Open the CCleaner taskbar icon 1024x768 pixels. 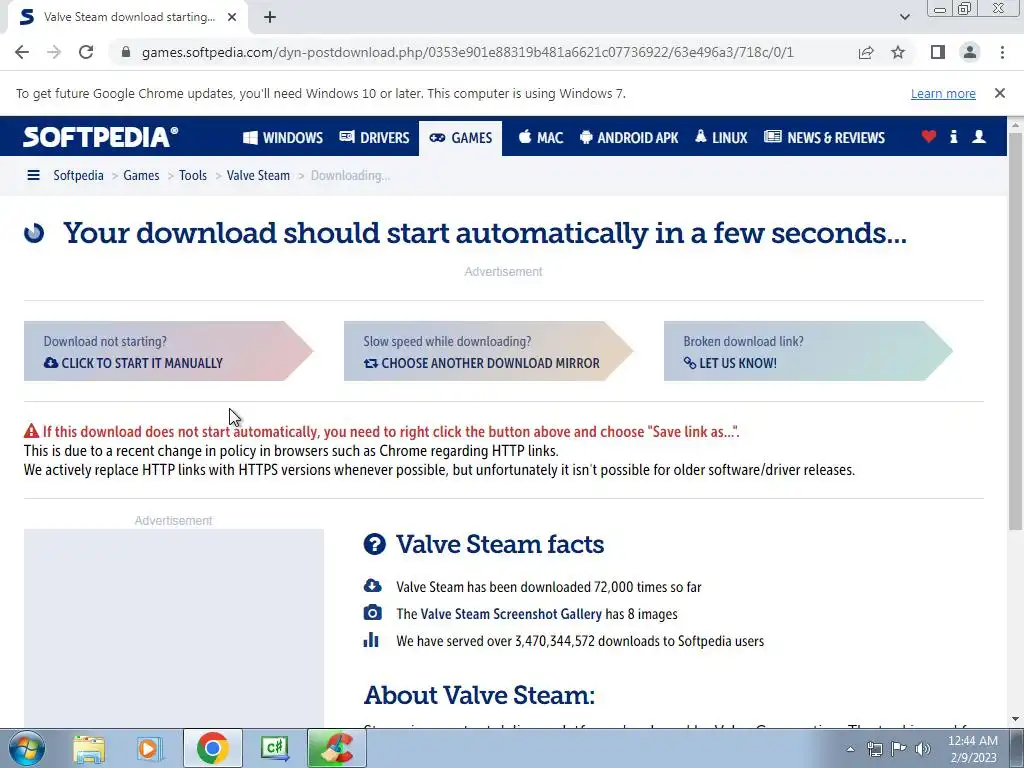point(336,748)
